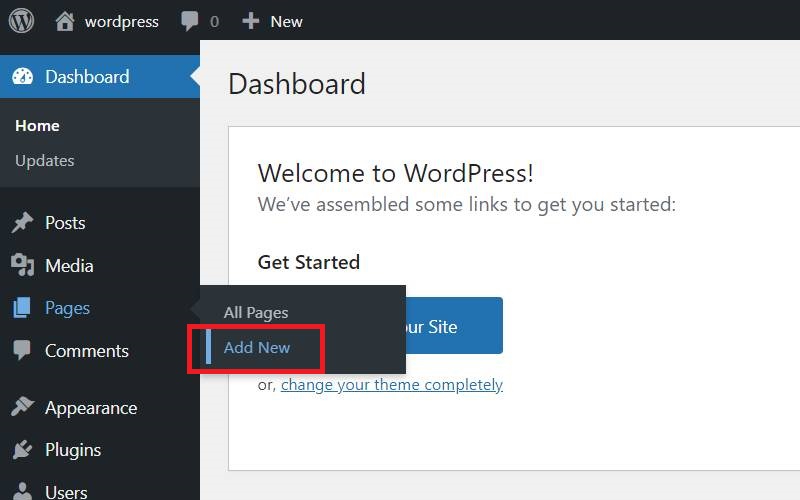Click the Posts pushpin icon
This screenshot has height=500, width=800.
pyautogui.click(x=22, y=223)
